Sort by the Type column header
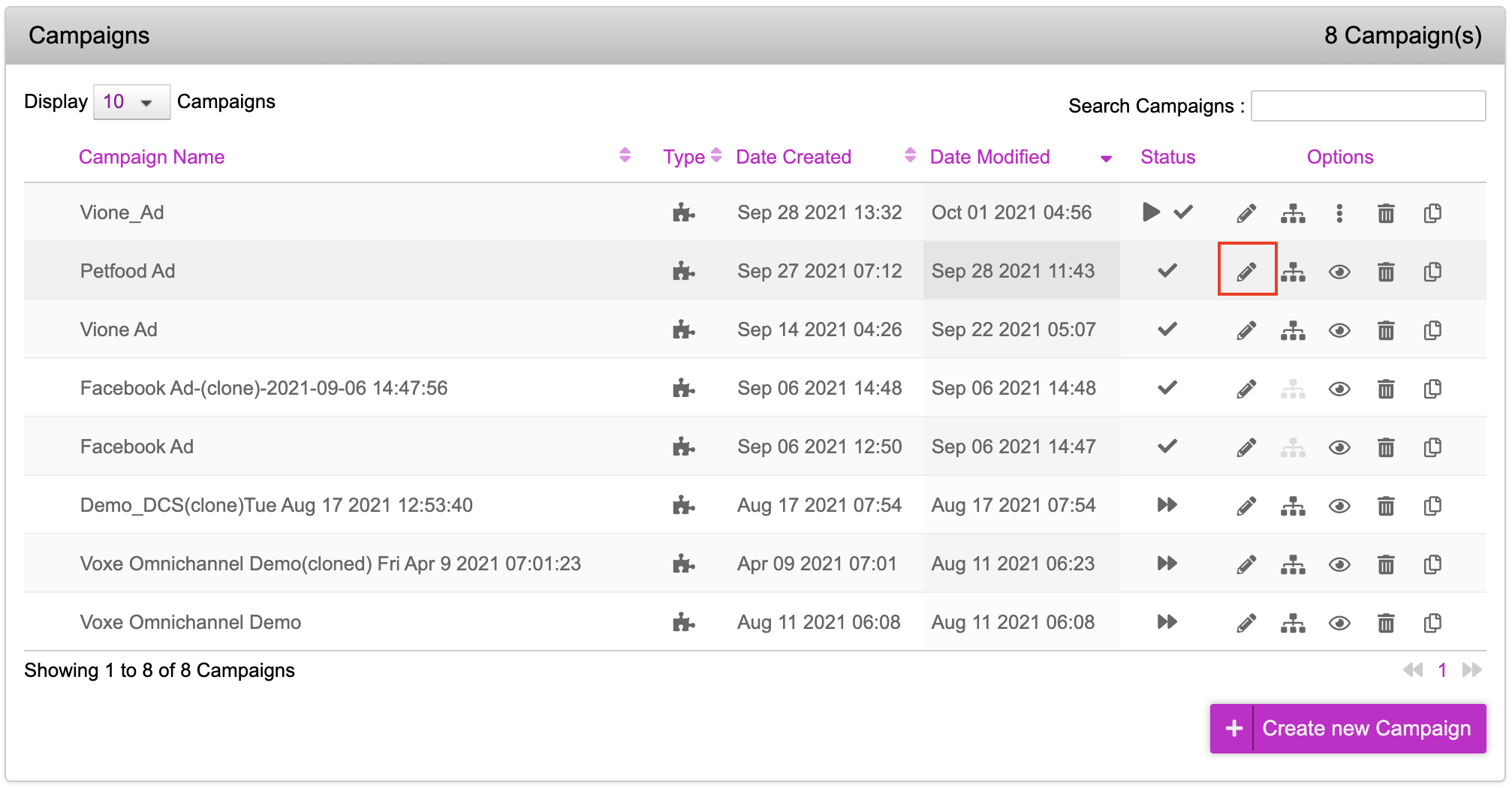 click(x=684, y=157)
